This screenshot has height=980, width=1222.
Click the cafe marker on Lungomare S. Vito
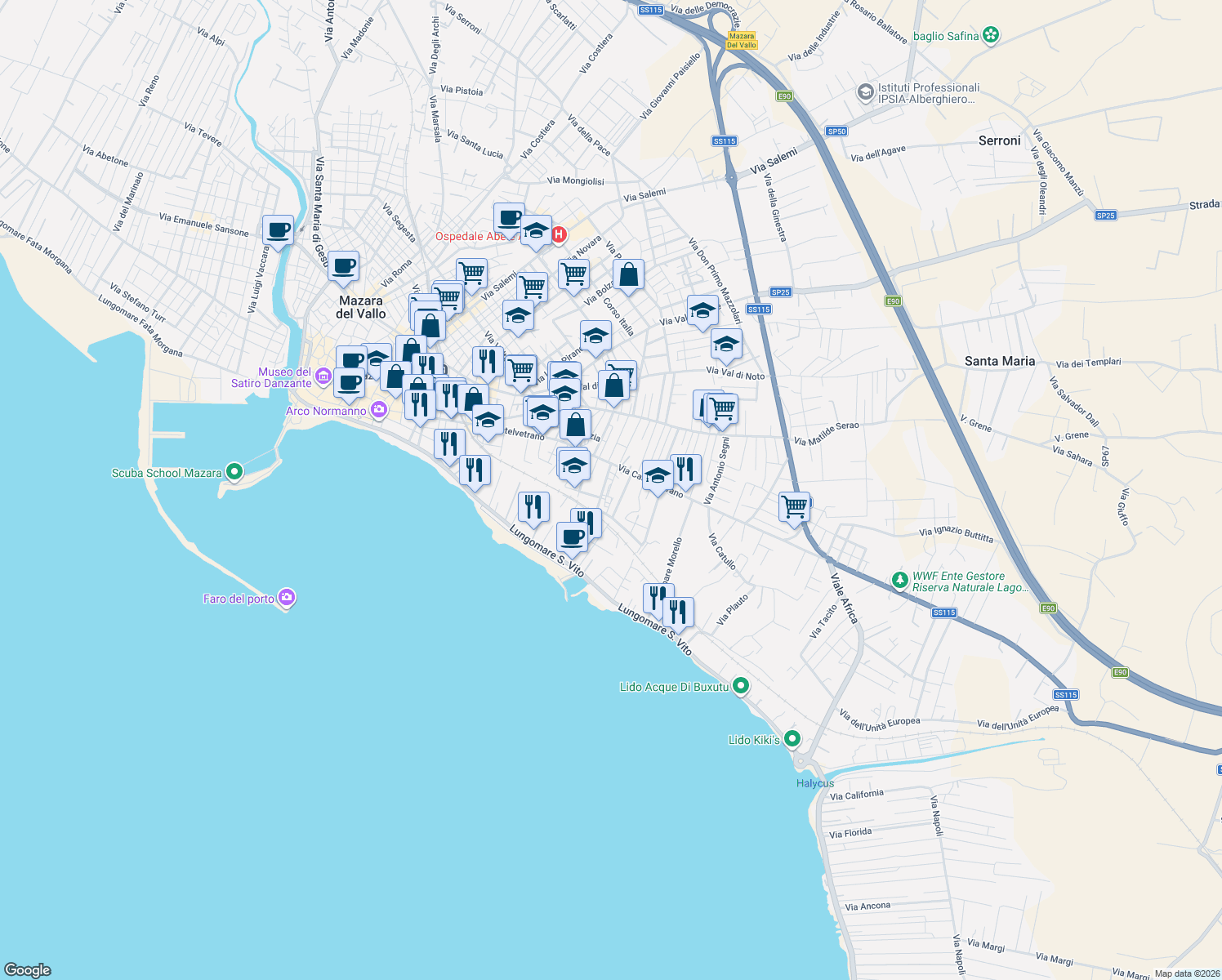[572, 538]
